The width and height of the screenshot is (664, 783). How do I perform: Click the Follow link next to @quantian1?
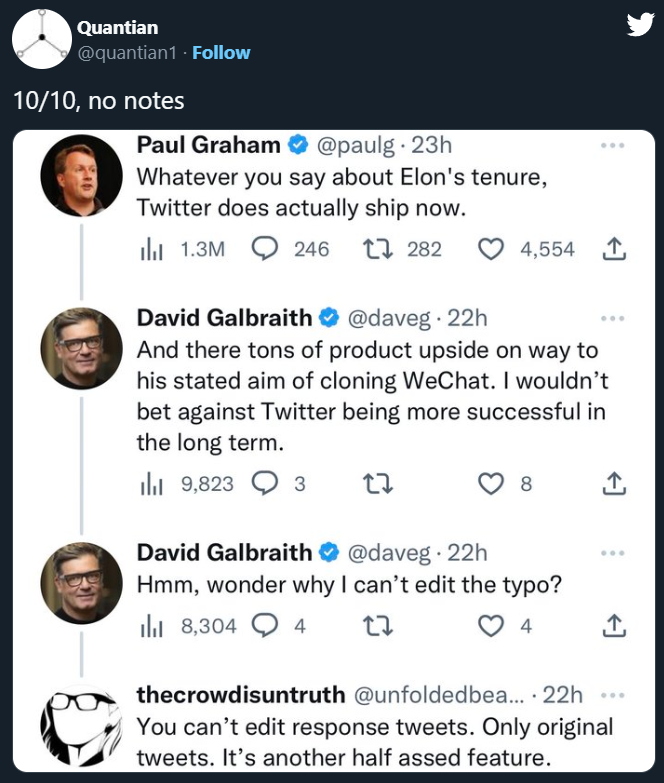221,52
